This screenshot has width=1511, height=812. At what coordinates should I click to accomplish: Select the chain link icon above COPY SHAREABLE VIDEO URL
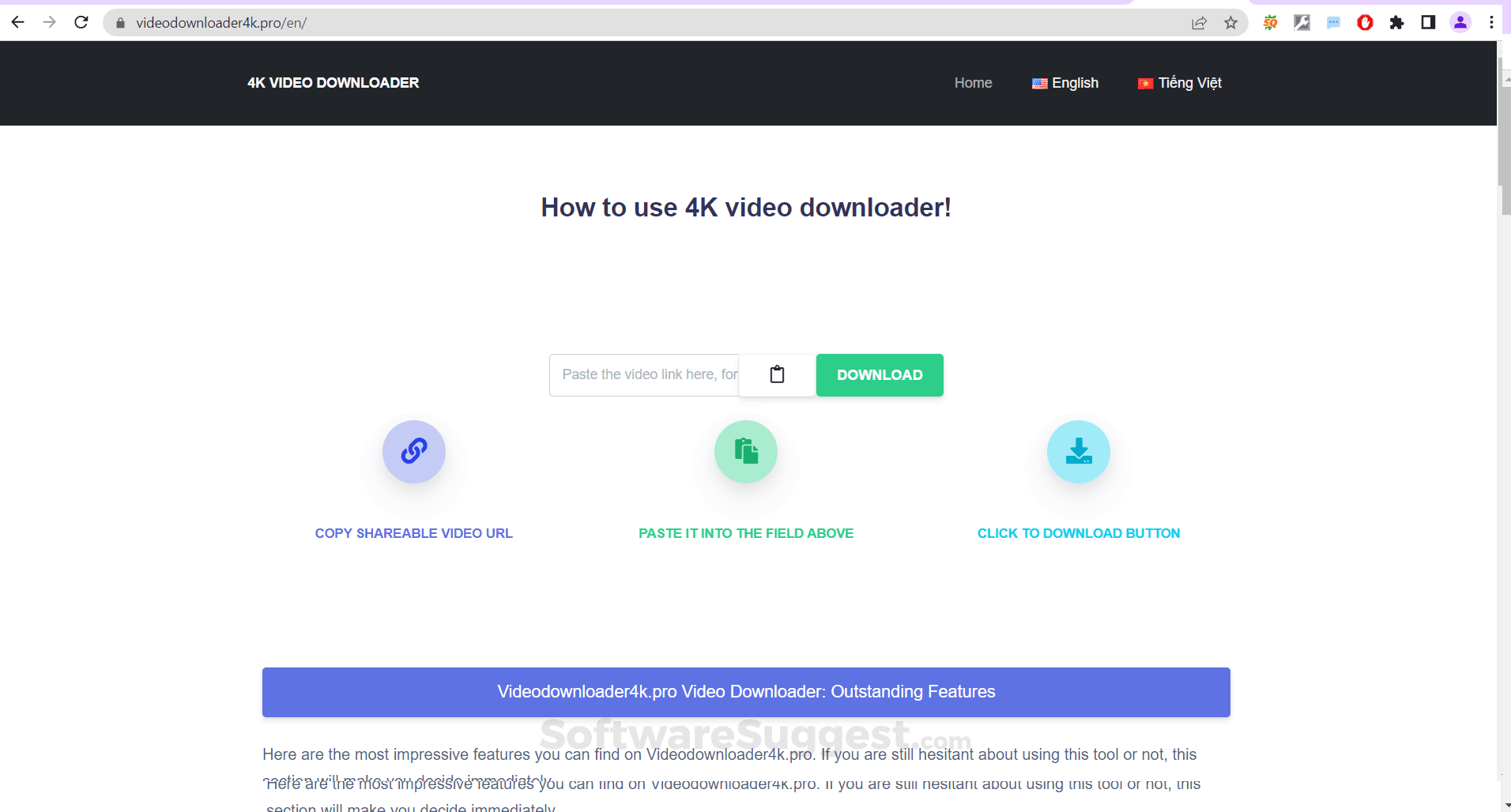[413, 452]
